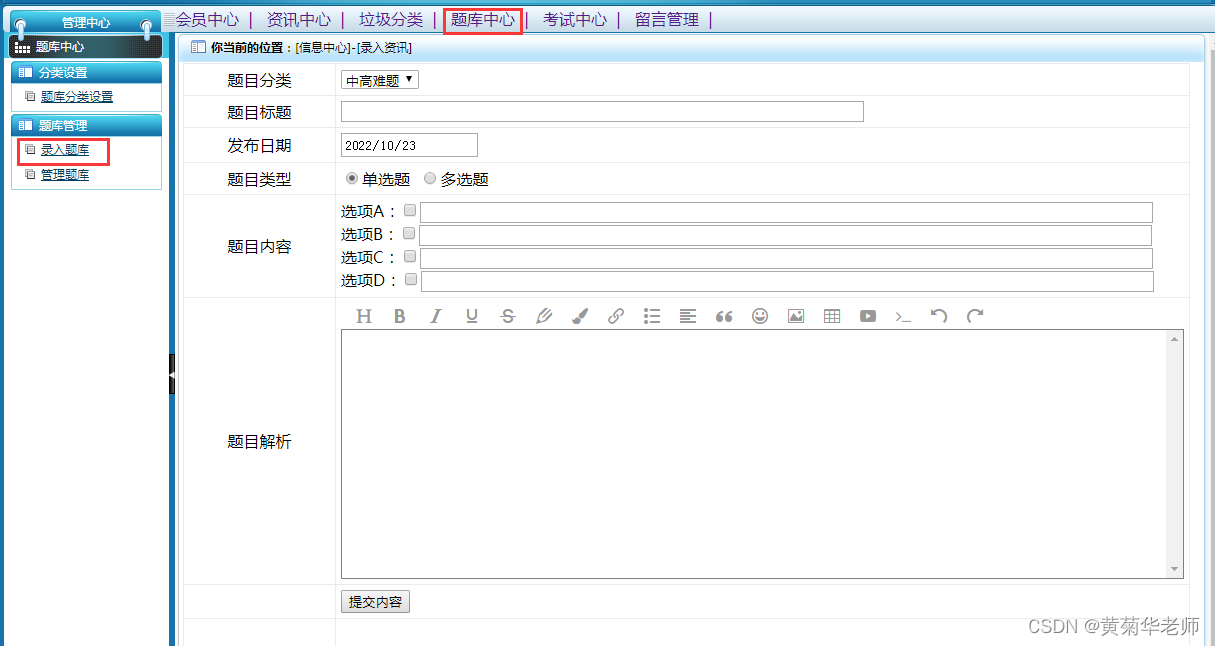Select the 单选题 radio button
The height and width of the screenshot is (646, 1215).
coord(352,178)
